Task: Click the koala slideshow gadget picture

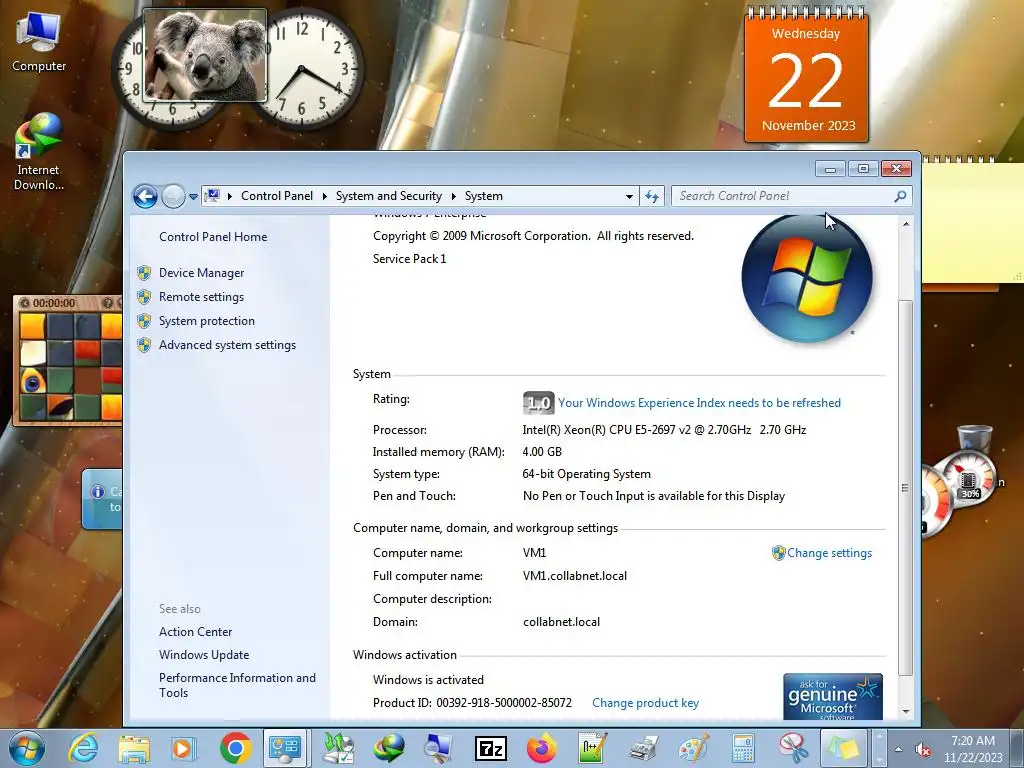Action: [x=205, y=55]
